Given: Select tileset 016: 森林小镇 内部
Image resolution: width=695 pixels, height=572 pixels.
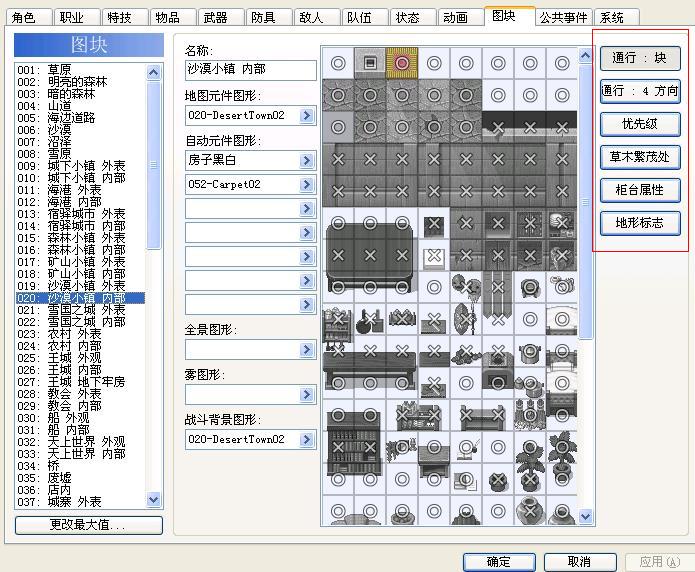Looking at the screenshot, I should tap(81, 250).
